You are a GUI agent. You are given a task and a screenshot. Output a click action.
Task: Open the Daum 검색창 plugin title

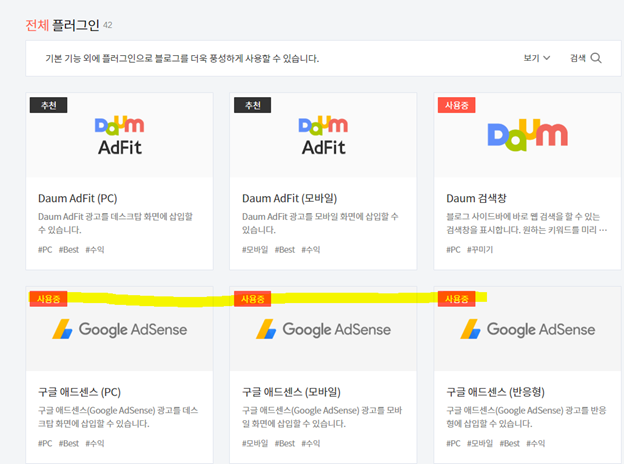[476, 198]
